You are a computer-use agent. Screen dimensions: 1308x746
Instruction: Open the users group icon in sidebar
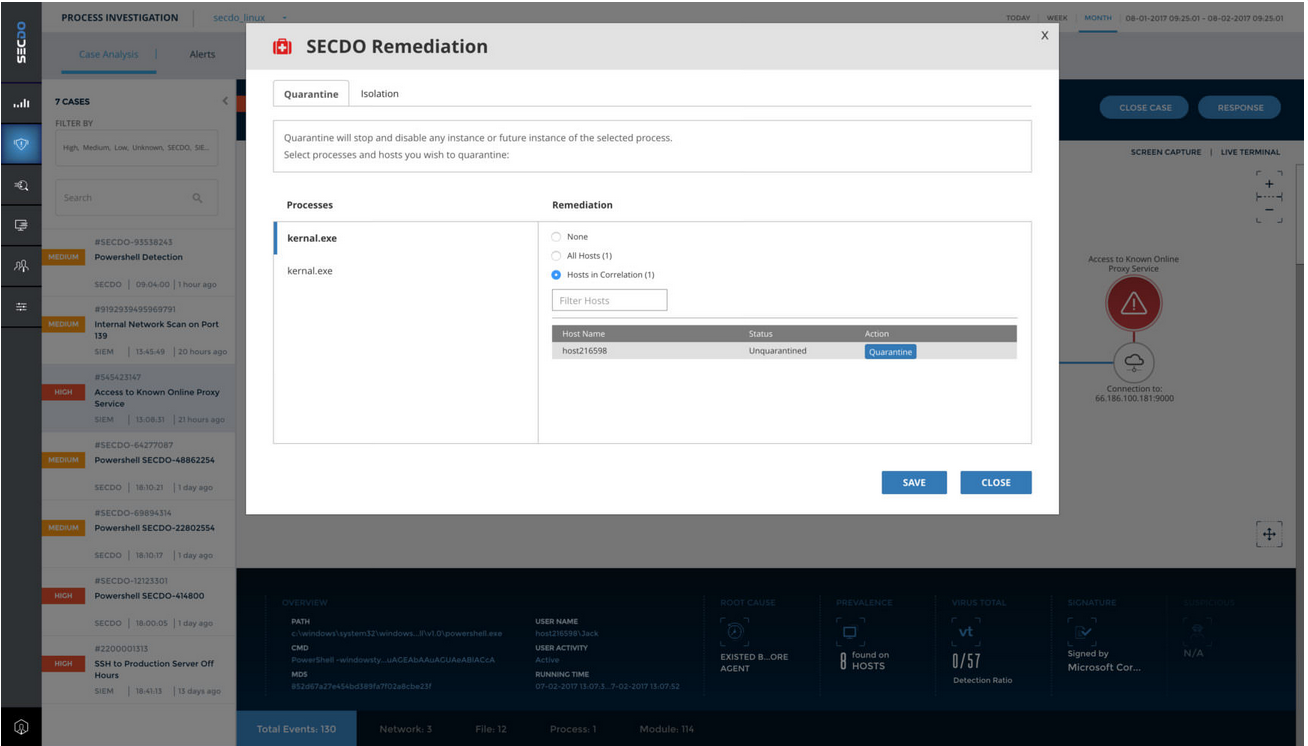tap(21, 266)
